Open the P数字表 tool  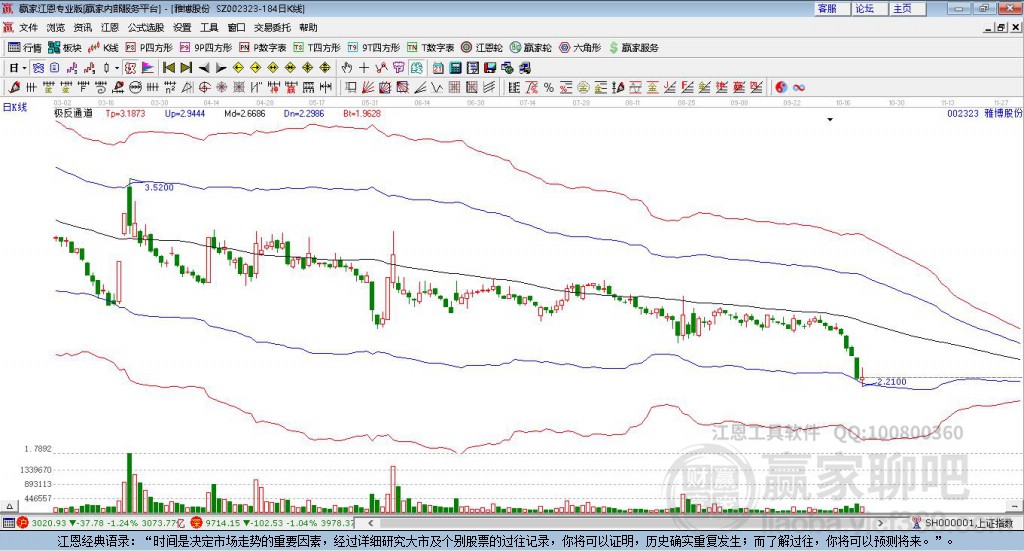(x=263, y=48)
